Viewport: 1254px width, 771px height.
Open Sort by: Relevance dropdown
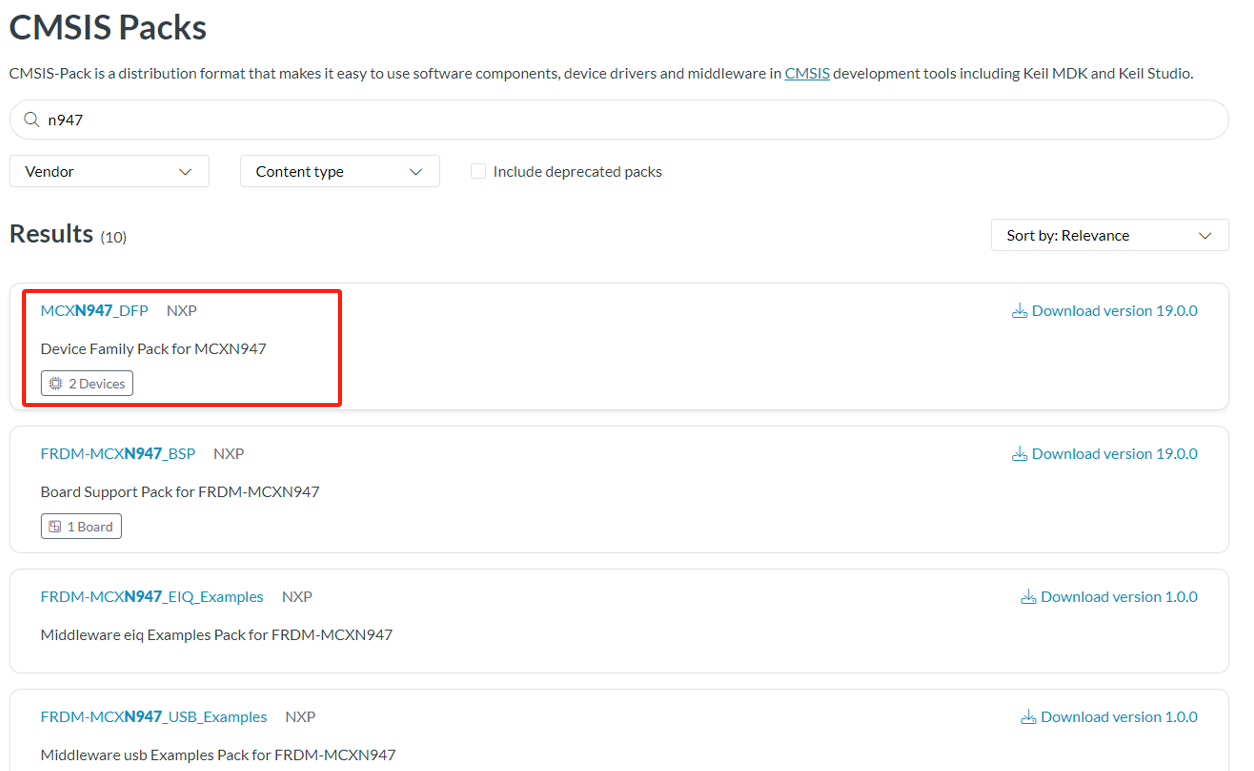1110,235
